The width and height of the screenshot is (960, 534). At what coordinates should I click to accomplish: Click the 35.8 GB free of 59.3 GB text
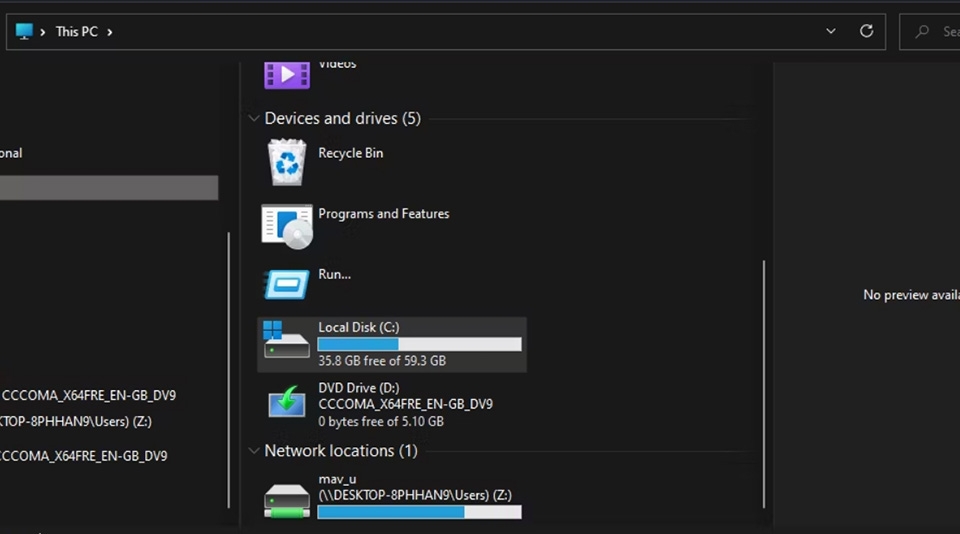382,361
